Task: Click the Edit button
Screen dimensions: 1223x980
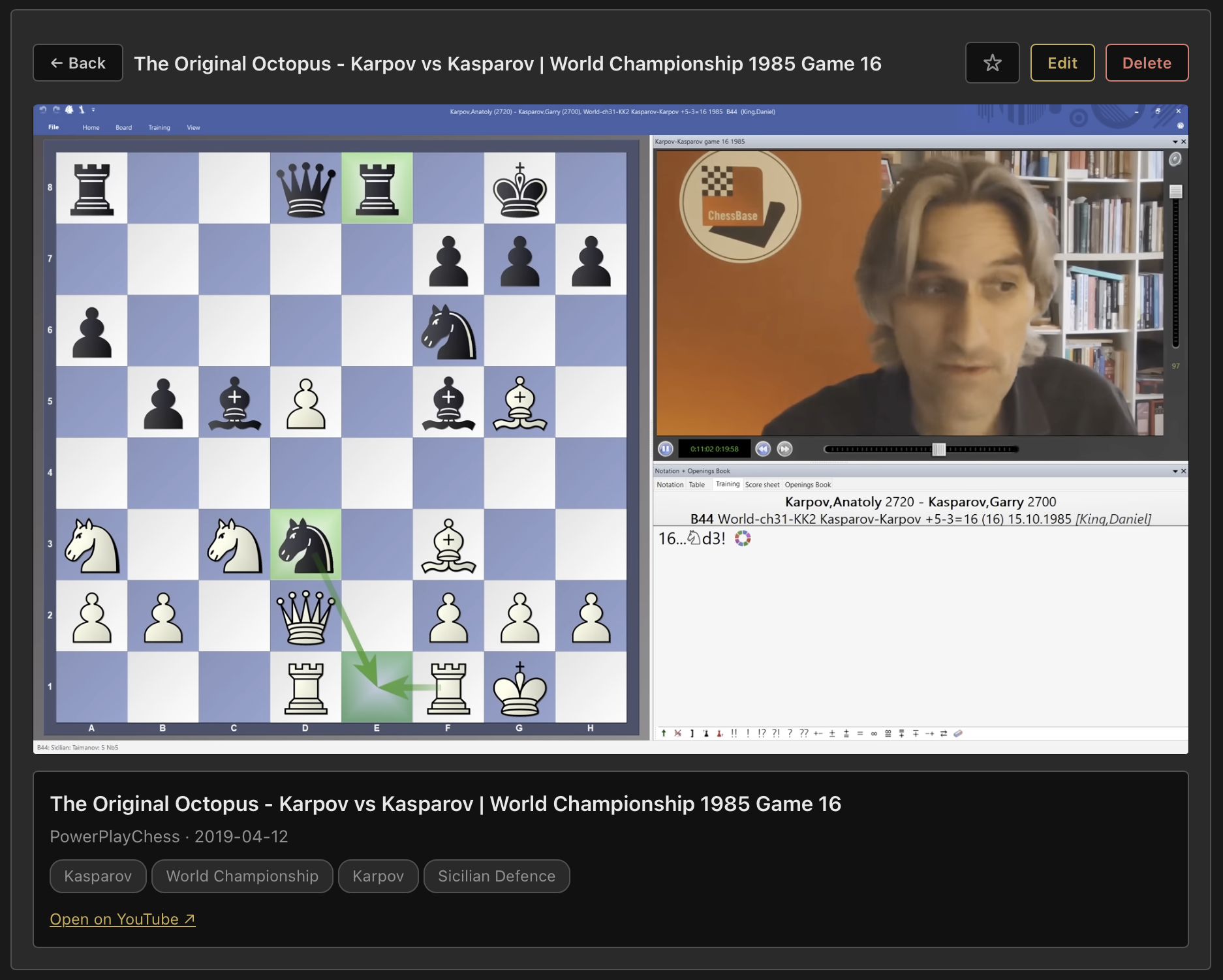Action: point(1062,63)
